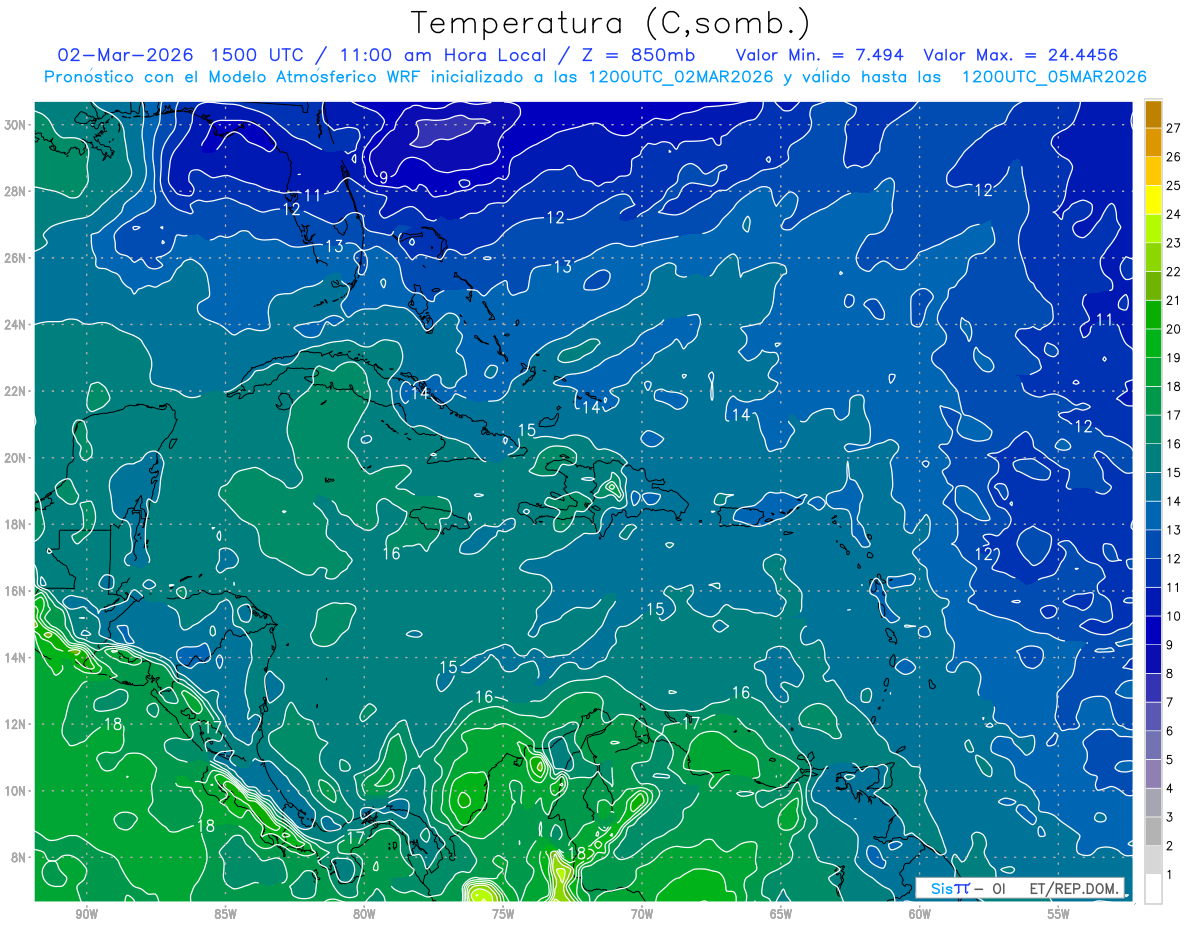
Task: Click the white bottom swatch below 1 on the color scale
Action: coord(1153,889)
